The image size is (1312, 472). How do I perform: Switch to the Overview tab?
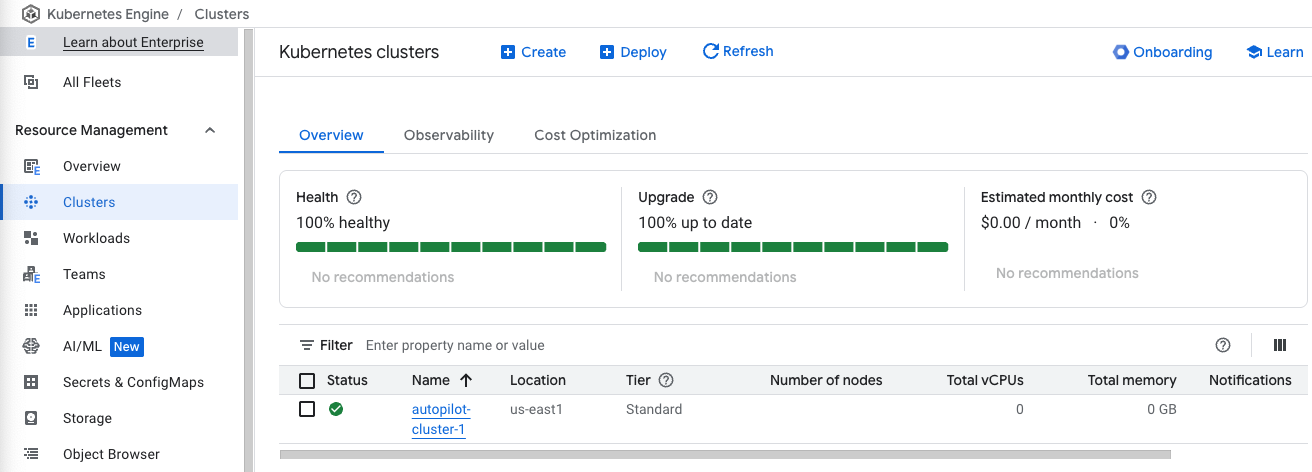click(x=331, y=135)
